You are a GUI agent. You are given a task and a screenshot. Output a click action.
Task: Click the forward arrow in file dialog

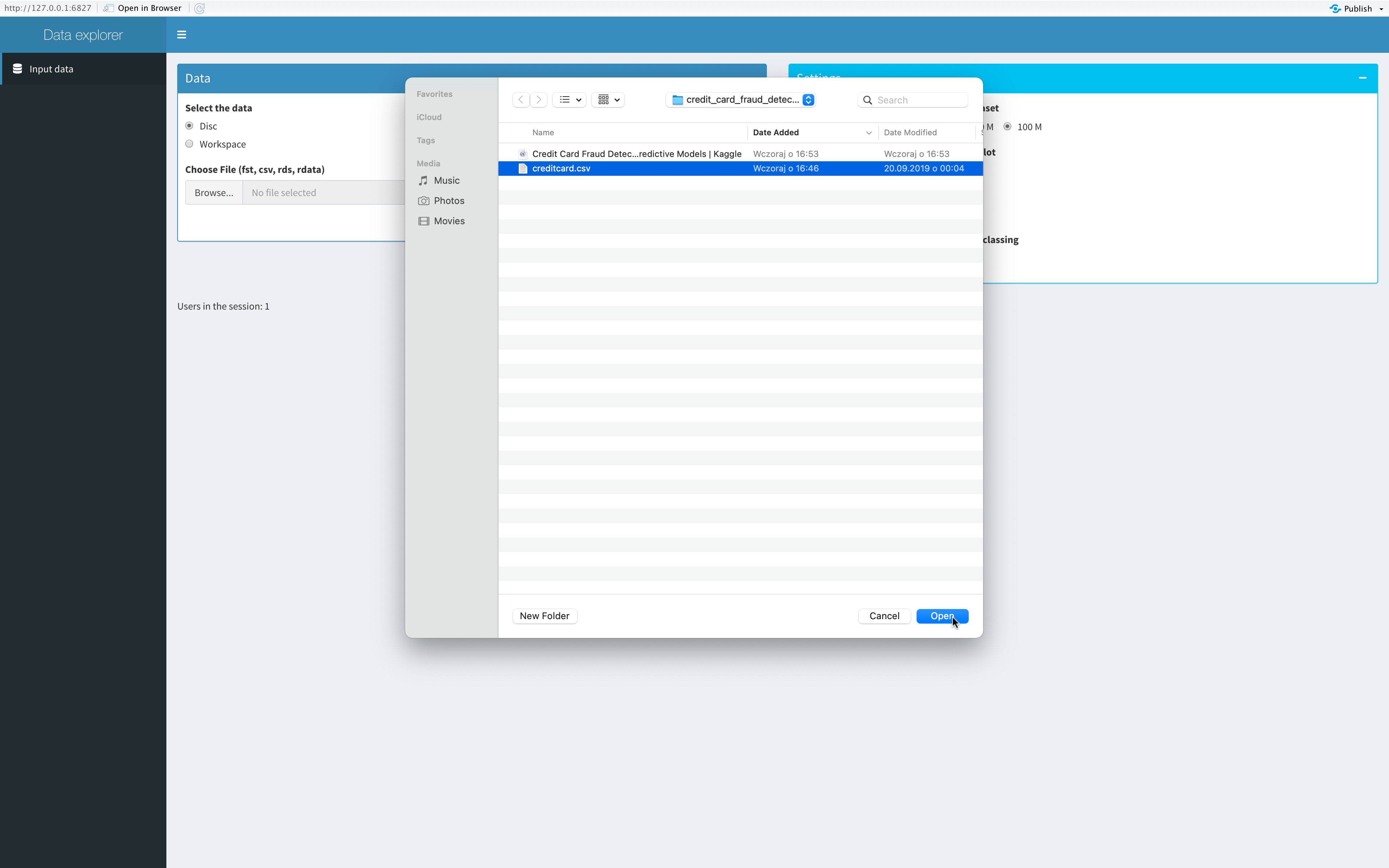pyautogui.click(x=538, y=100)
